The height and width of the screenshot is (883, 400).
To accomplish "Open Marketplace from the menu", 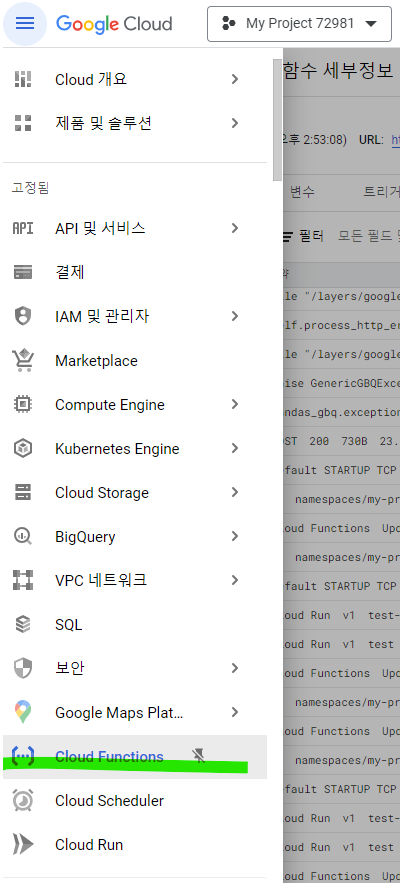I will click(135, 360).
